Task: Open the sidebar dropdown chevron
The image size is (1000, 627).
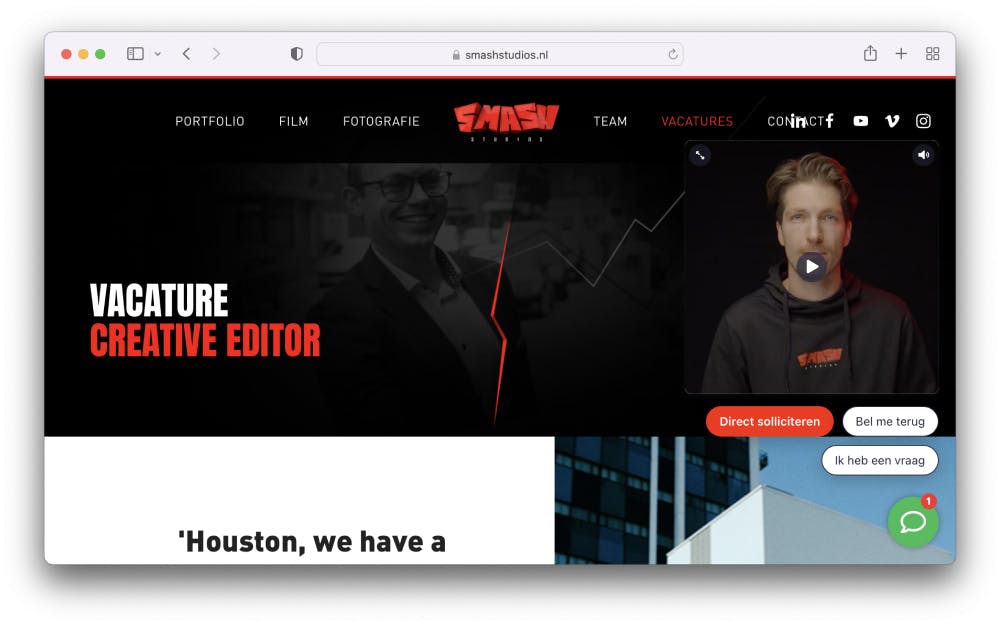Action: (x=158, y=54)
